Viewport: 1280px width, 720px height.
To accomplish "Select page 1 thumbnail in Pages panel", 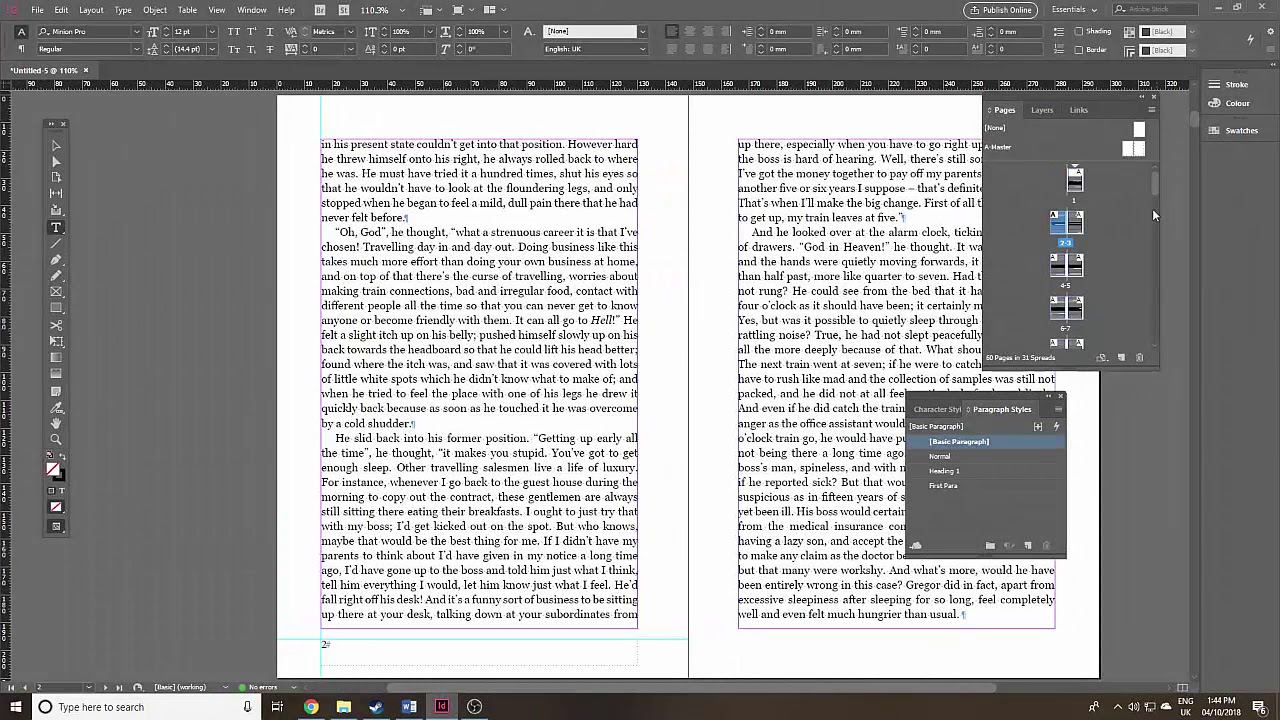I will [x=1074, y=180].
